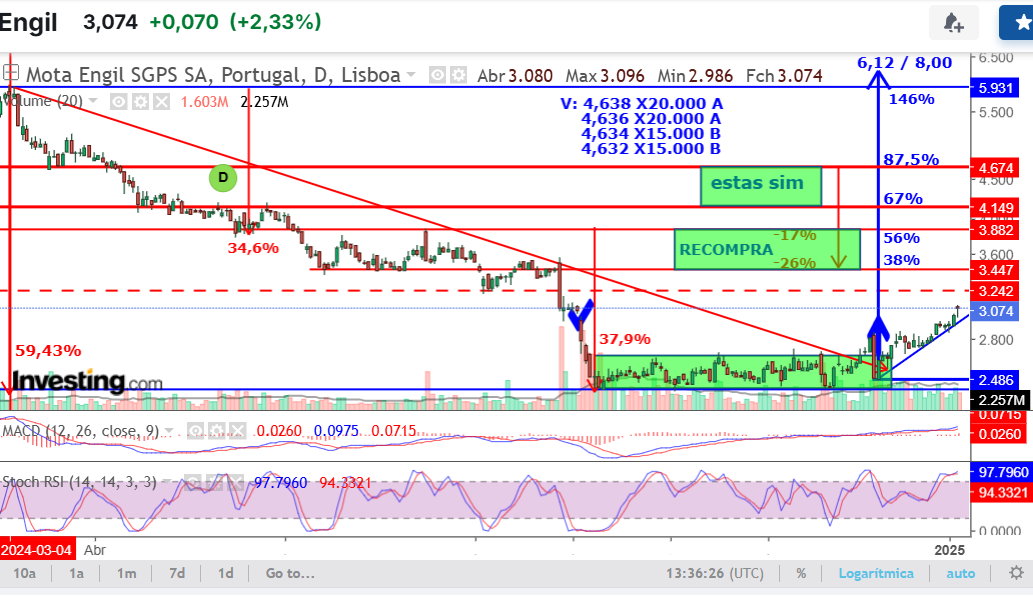Click the 4.149 price line label
The width and height of the screenshot is (1033, 596).
click(x=995, y=209)
